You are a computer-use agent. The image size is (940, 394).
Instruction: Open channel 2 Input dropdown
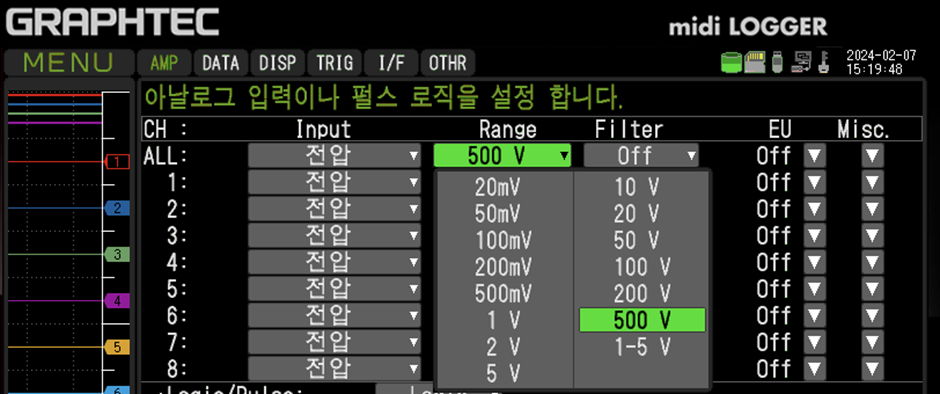point(335,209)
